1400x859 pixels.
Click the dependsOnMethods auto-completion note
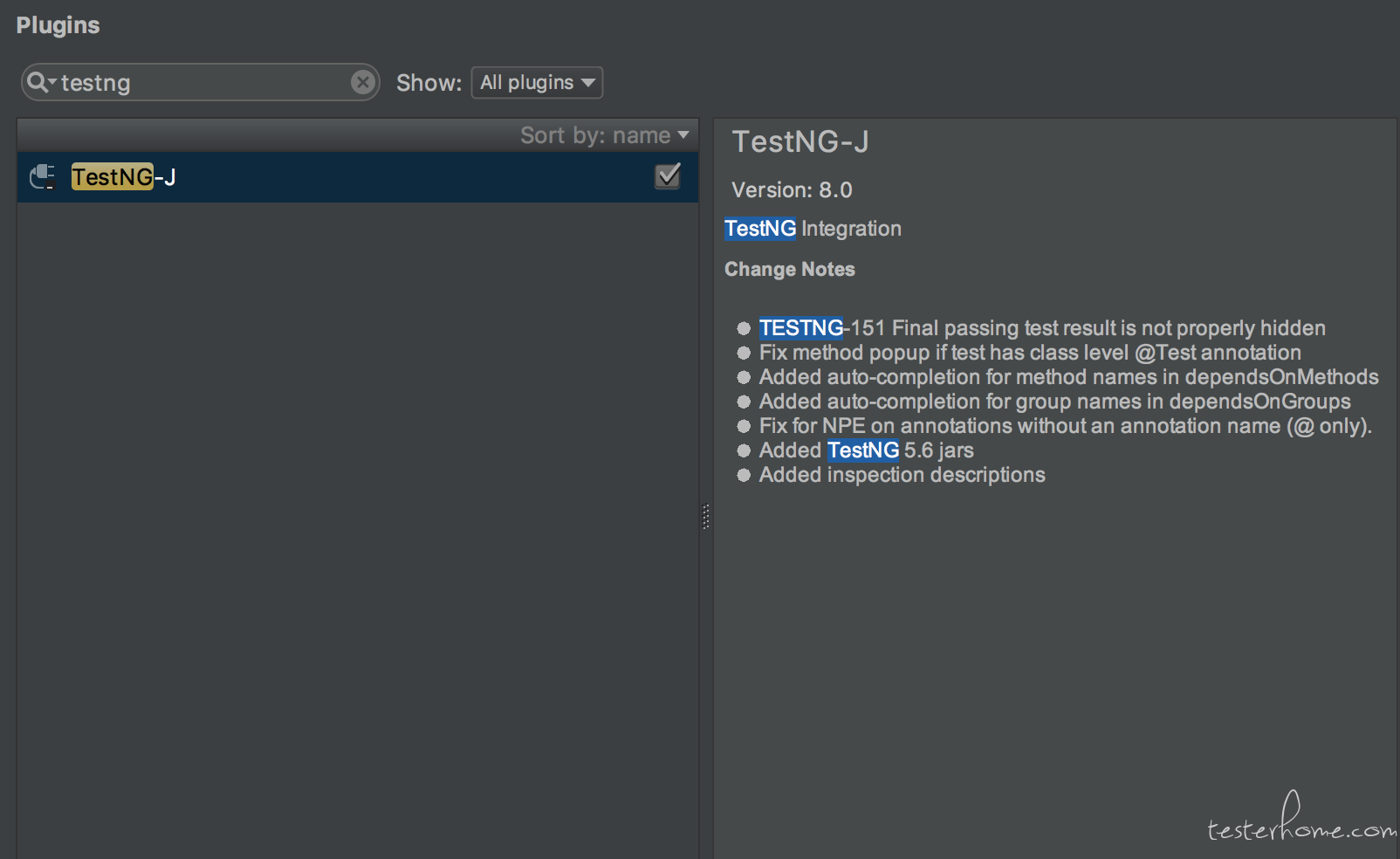1068,377
